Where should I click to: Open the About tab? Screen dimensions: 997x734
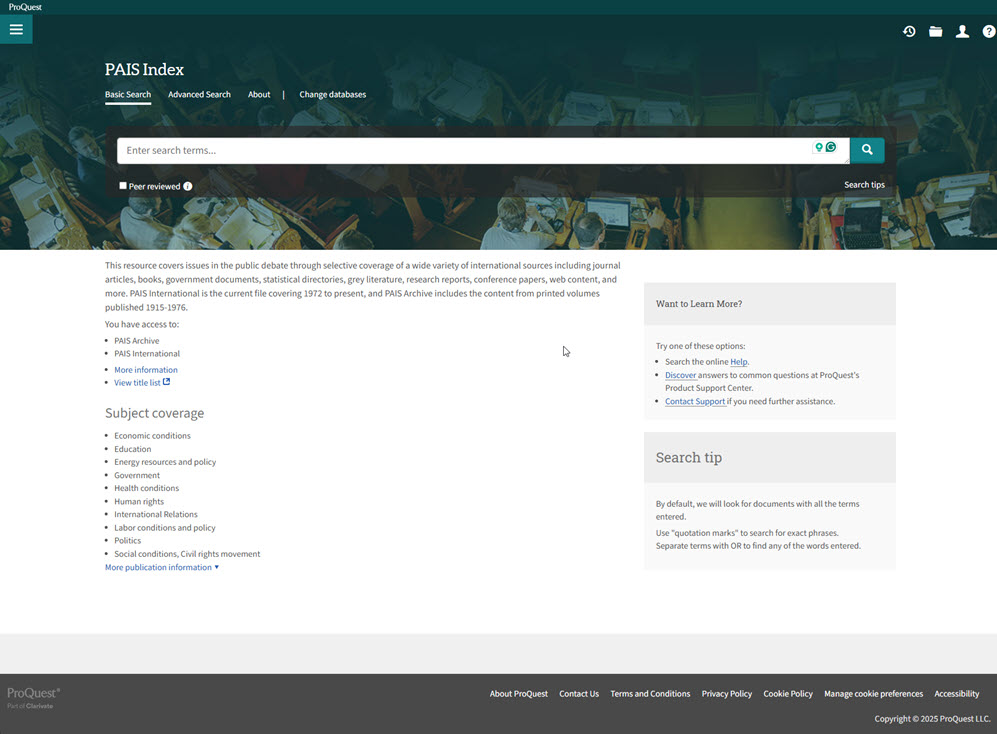coord(259,95)
